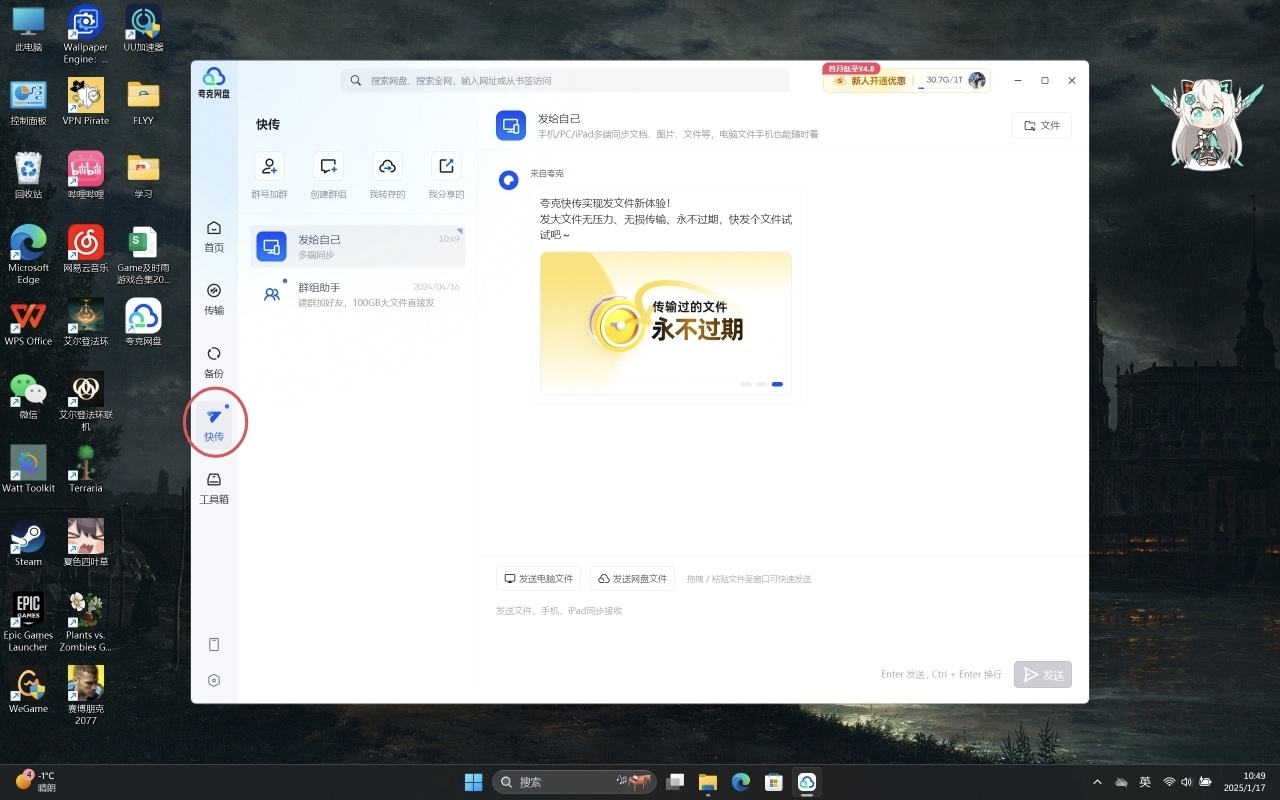Click 发送电脑文件 button
The image size is (1280, 800).
click(x=538, y=579)
